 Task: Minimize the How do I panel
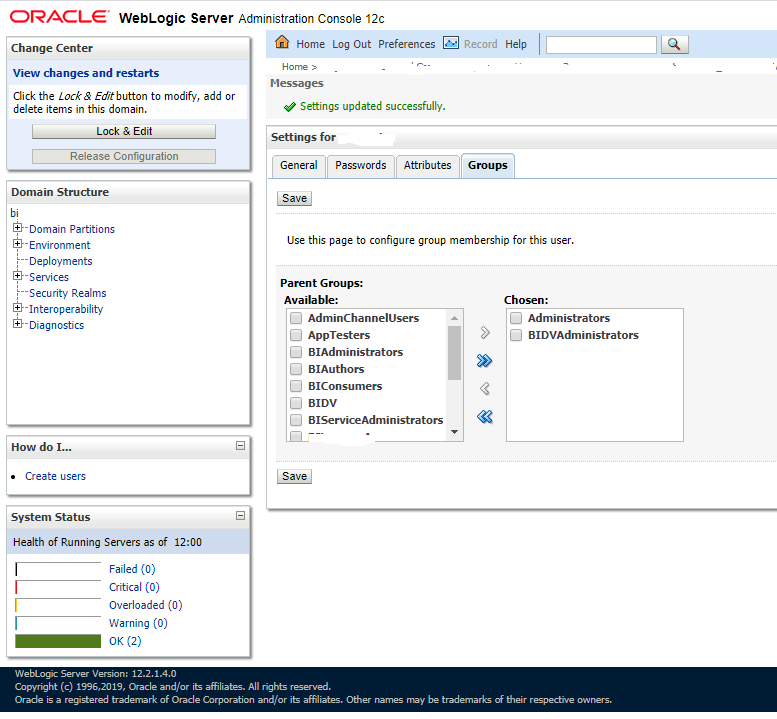click(x=240, y=446)
